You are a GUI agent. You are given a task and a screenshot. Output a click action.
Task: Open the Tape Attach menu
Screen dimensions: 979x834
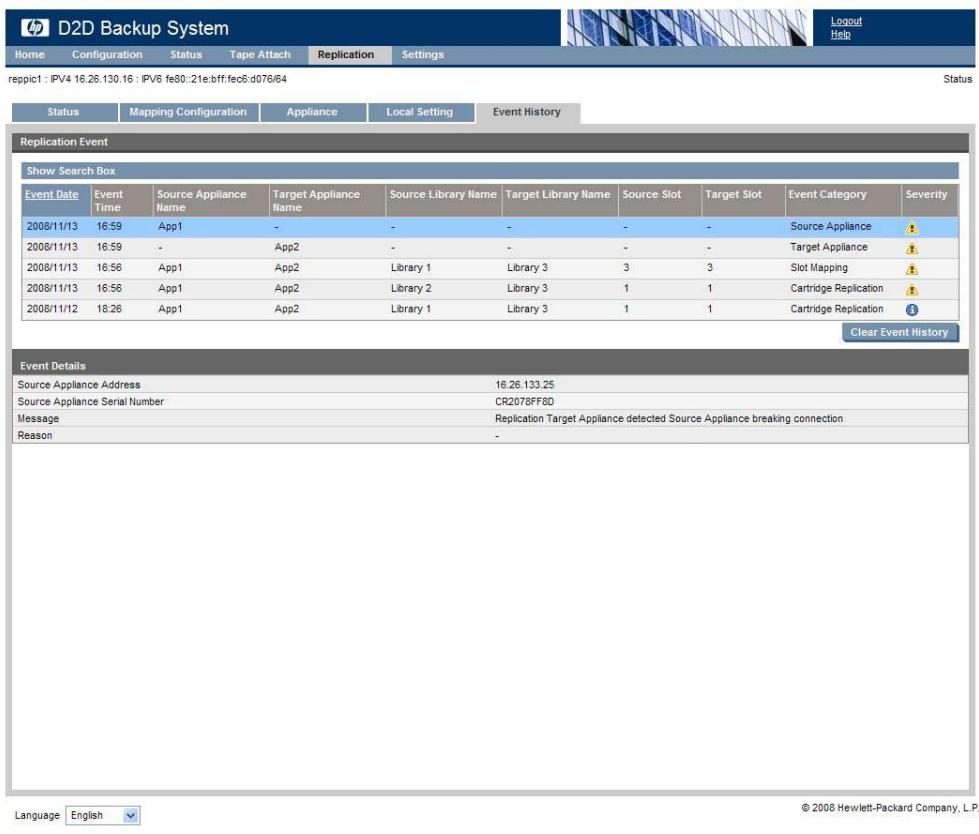[x=260, y=55]
